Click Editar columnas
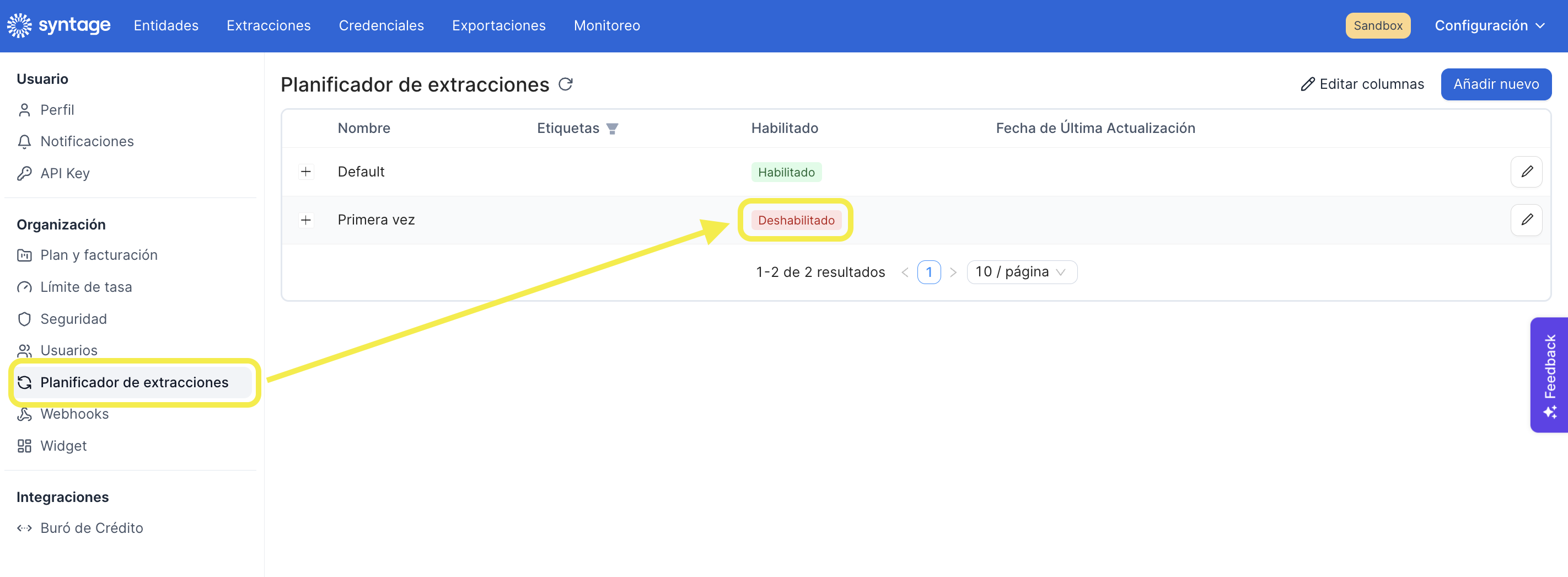 click(x=1362, y=84)
